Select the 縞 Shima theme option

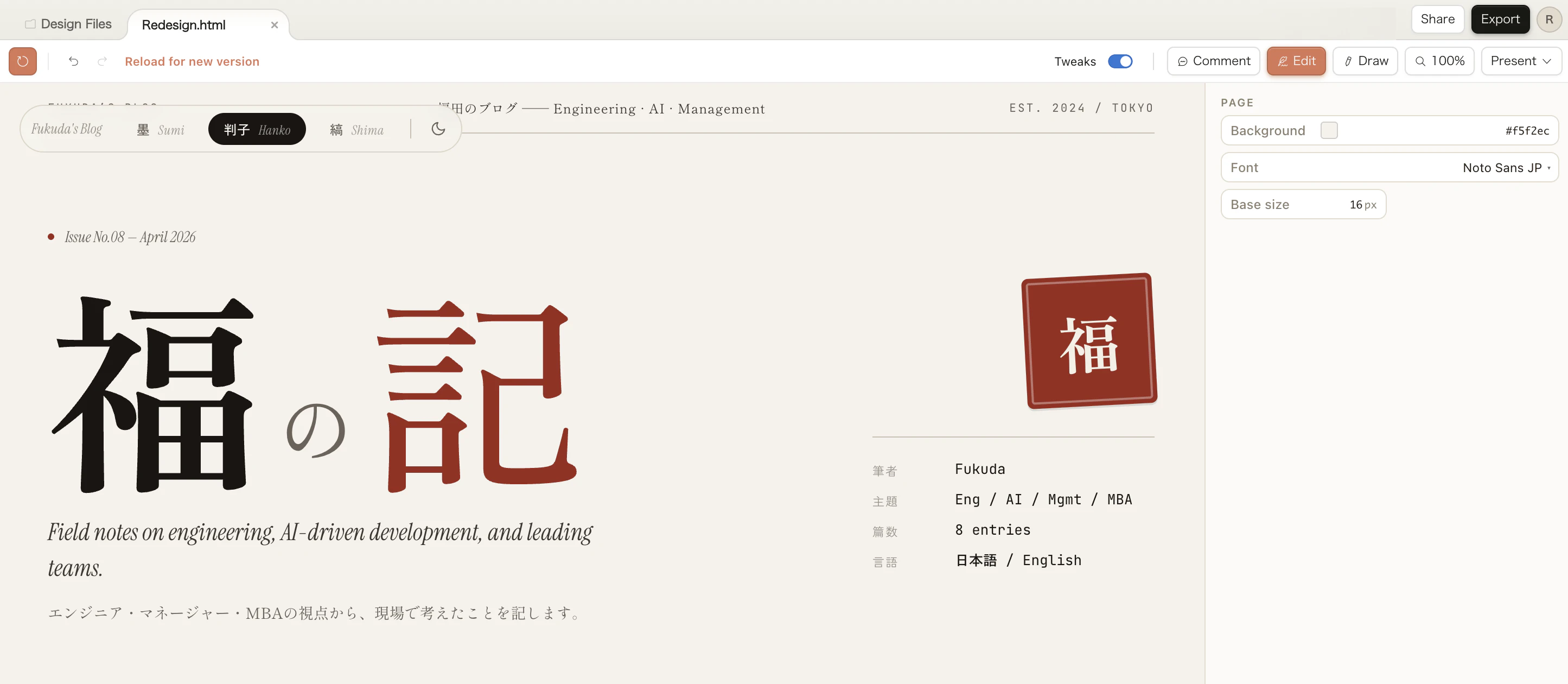356,130
